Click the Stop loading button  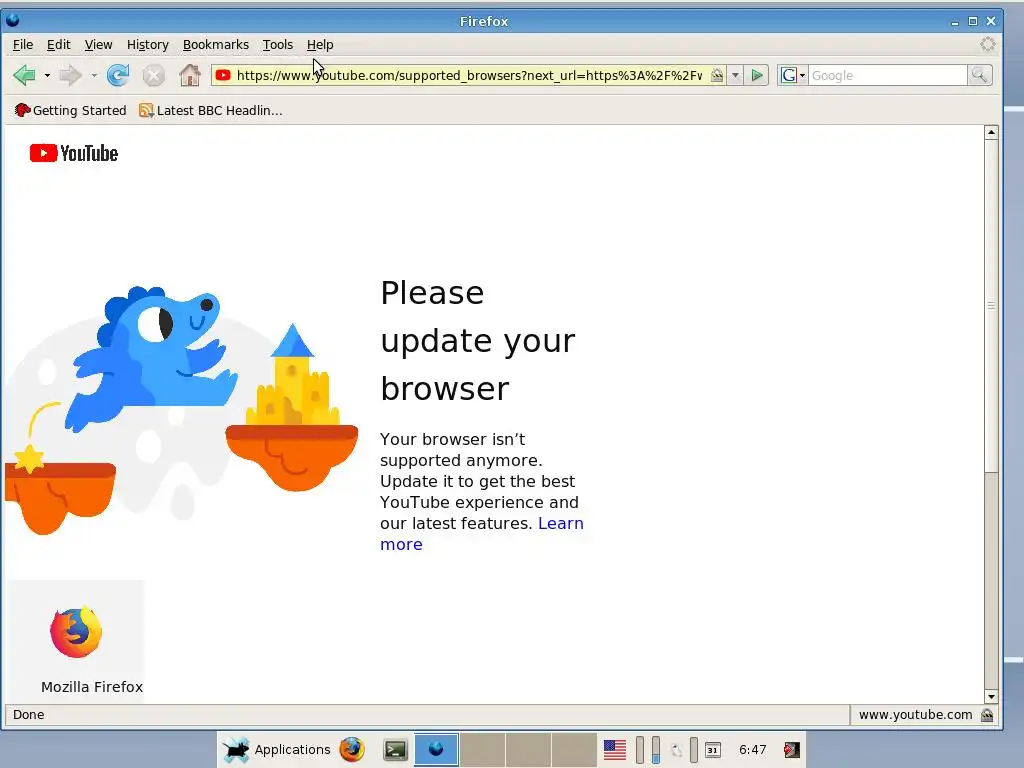click(153, 76)
